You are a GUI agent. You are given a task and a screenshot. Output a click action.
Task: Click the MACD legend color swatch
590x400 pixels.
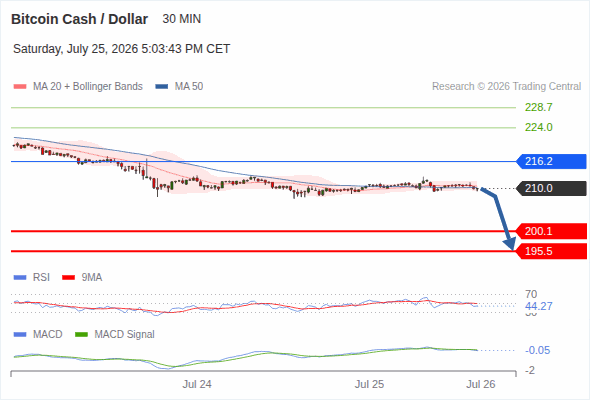20,335
